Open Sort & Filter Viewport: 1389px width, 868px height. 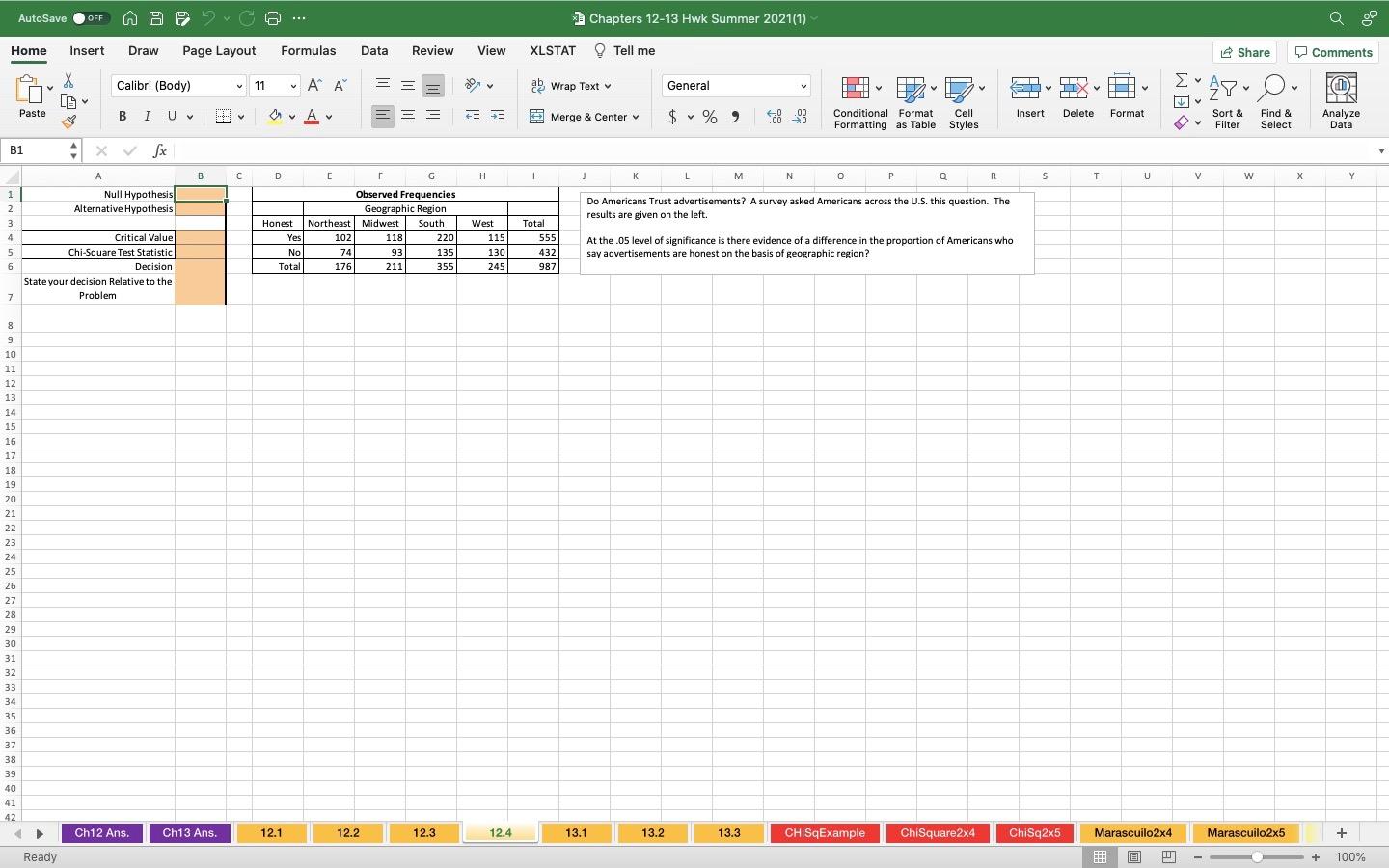1227,102
